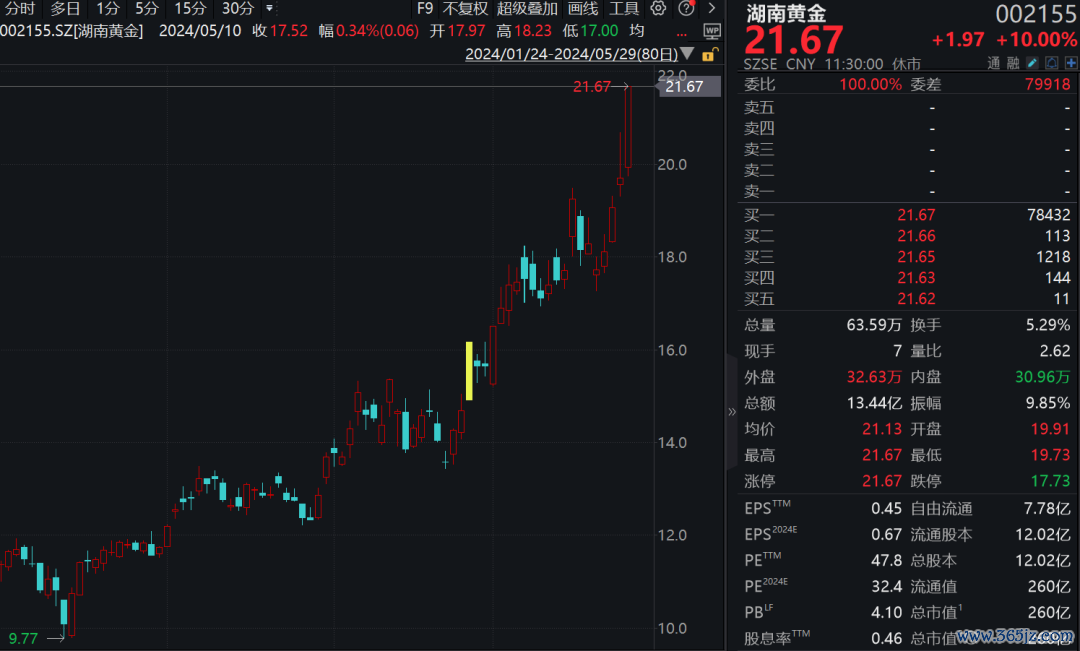The height and width of the screenshot is (651, 1080).
Task: Click EPS TTM value 0.45
Action: pos(886,508)
